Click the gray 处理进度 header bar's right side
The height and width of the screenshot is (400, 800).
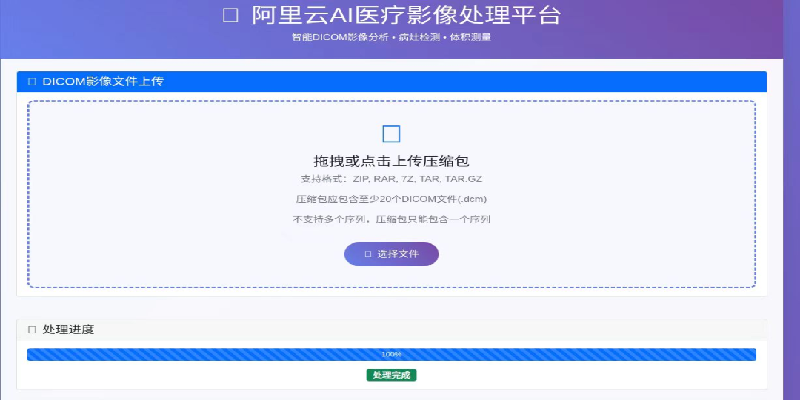coord(650,329)
